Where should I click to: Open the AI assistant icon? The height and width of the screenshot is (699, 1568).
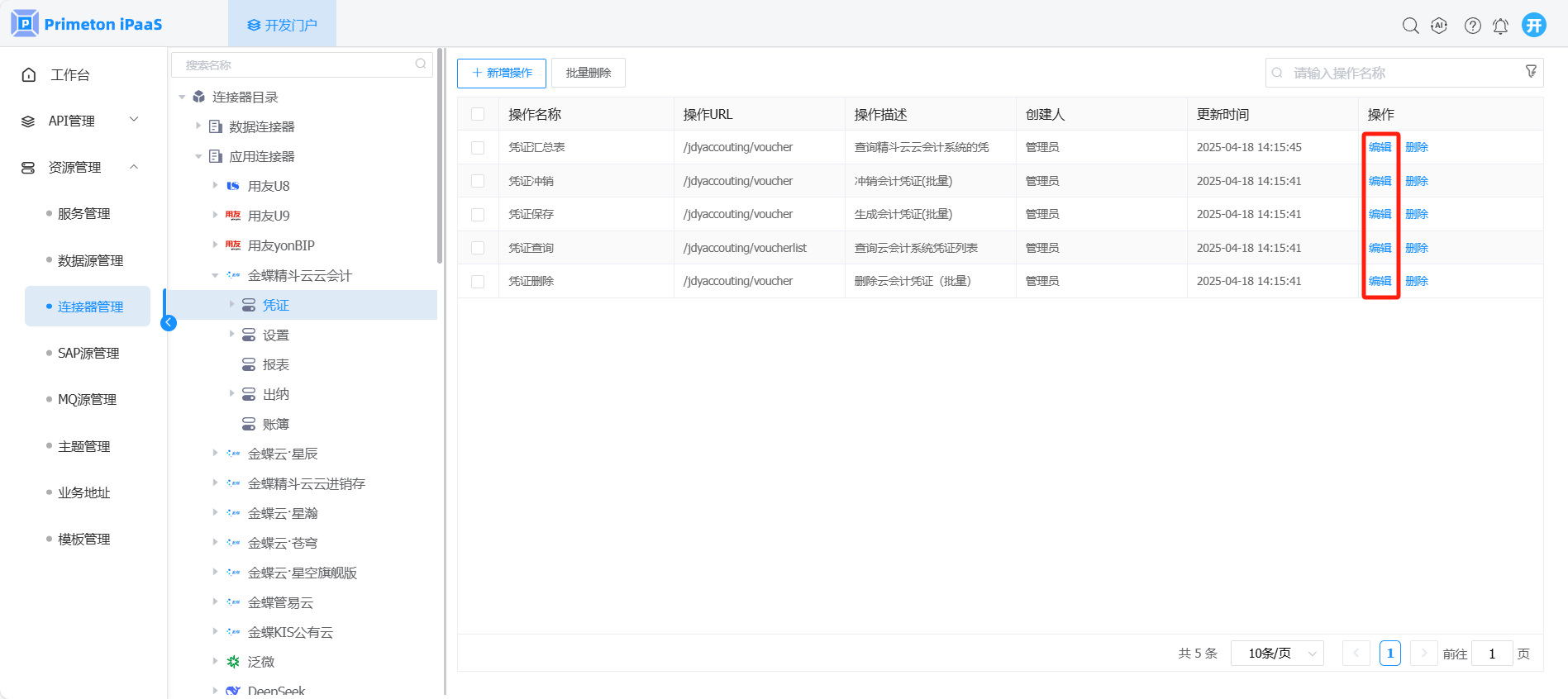coord(1439,26)
